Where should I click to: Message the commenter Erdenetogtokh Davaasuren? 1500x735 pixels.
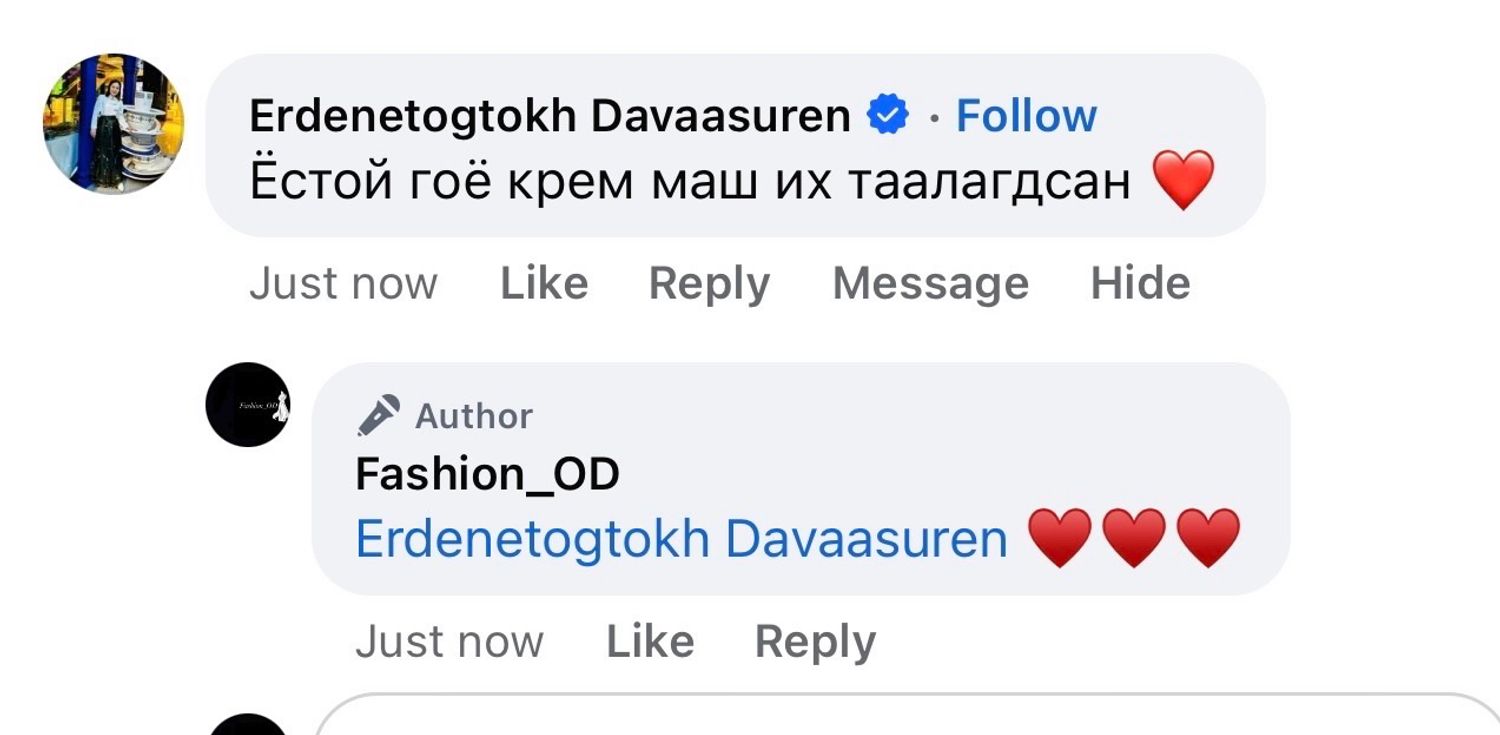930,284
